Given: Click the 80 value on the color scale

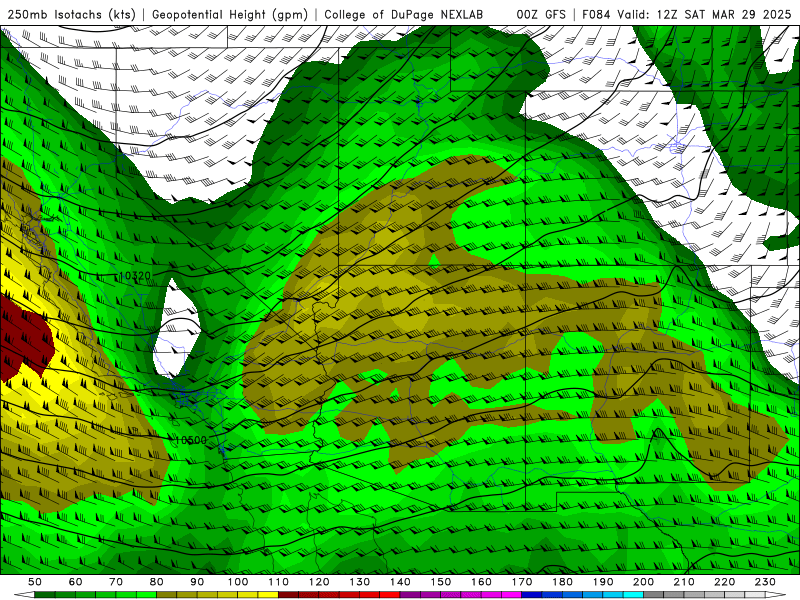Looking at the screenshot, I should (157, 582).
